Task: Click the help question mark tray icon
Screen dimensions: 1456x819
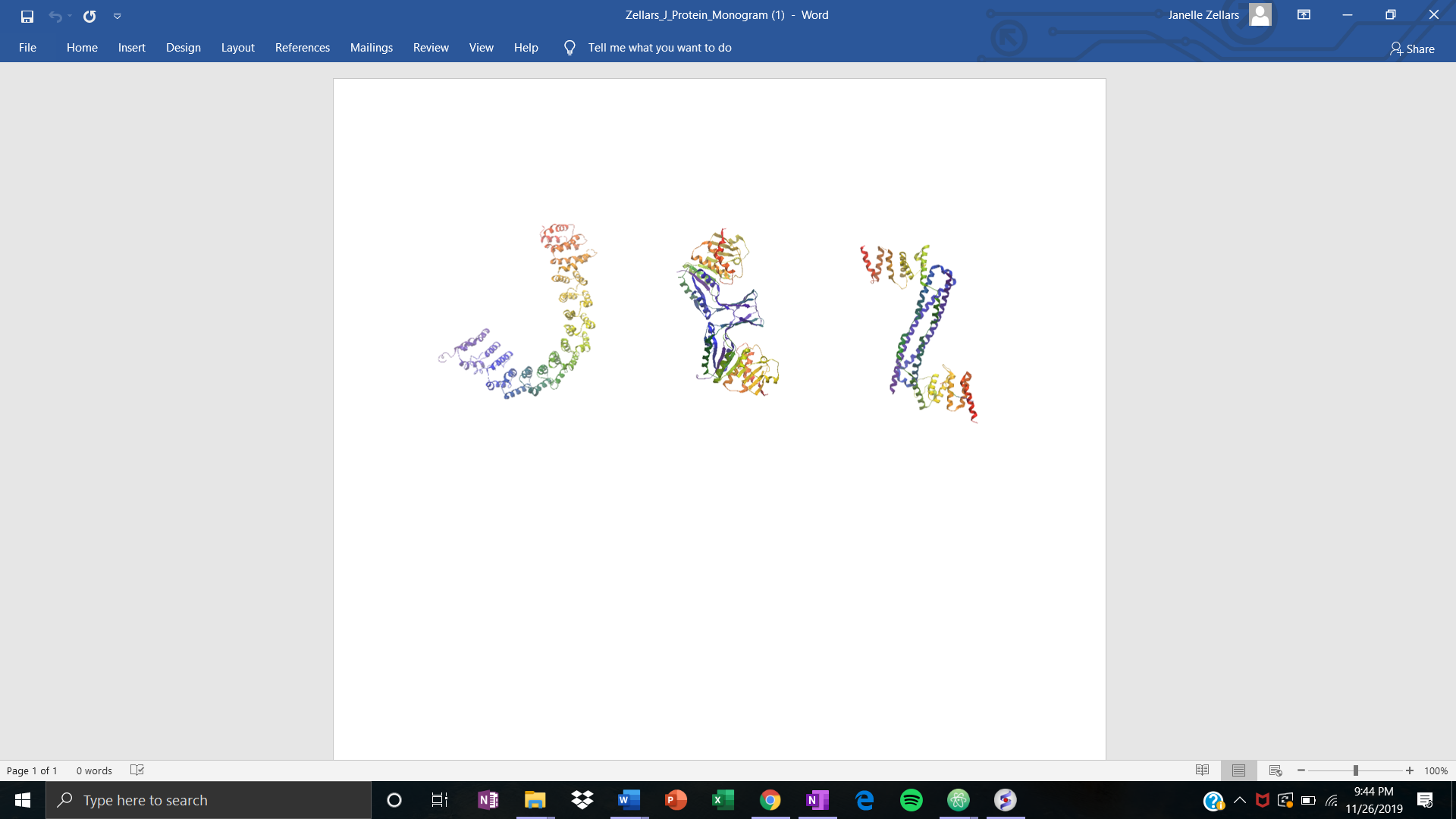Action: 1213,801
